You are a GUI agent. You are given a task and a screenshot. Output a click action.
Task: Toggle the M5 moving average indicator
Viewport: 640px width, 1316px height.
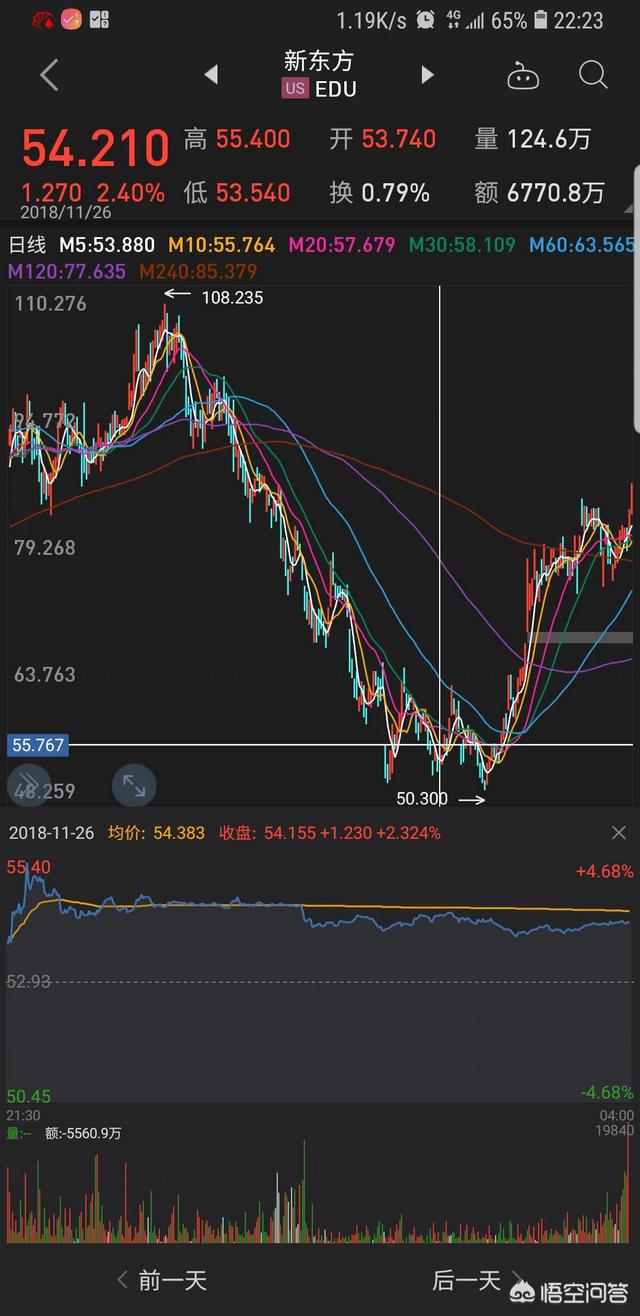[x=107, y=245]
